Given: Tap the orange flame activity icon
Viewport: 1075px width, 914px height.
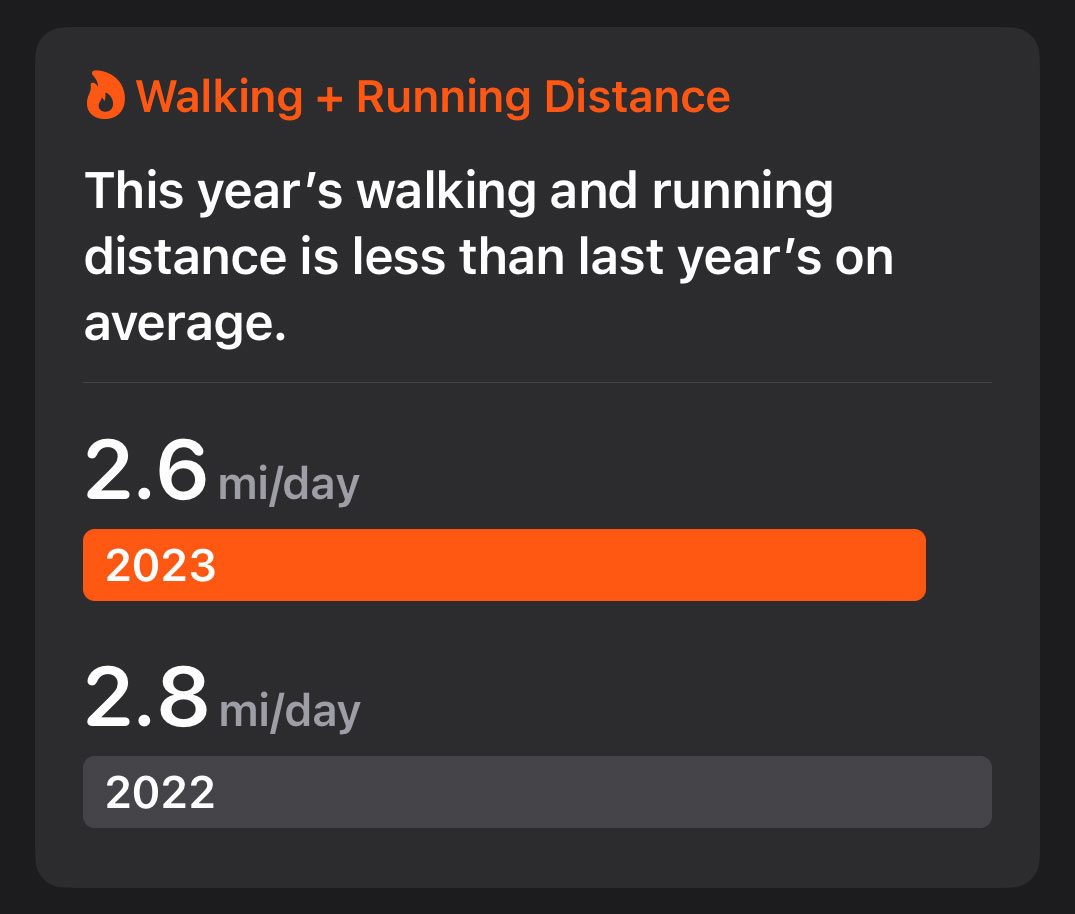Looking at the screenshot, I should point(106,95).
